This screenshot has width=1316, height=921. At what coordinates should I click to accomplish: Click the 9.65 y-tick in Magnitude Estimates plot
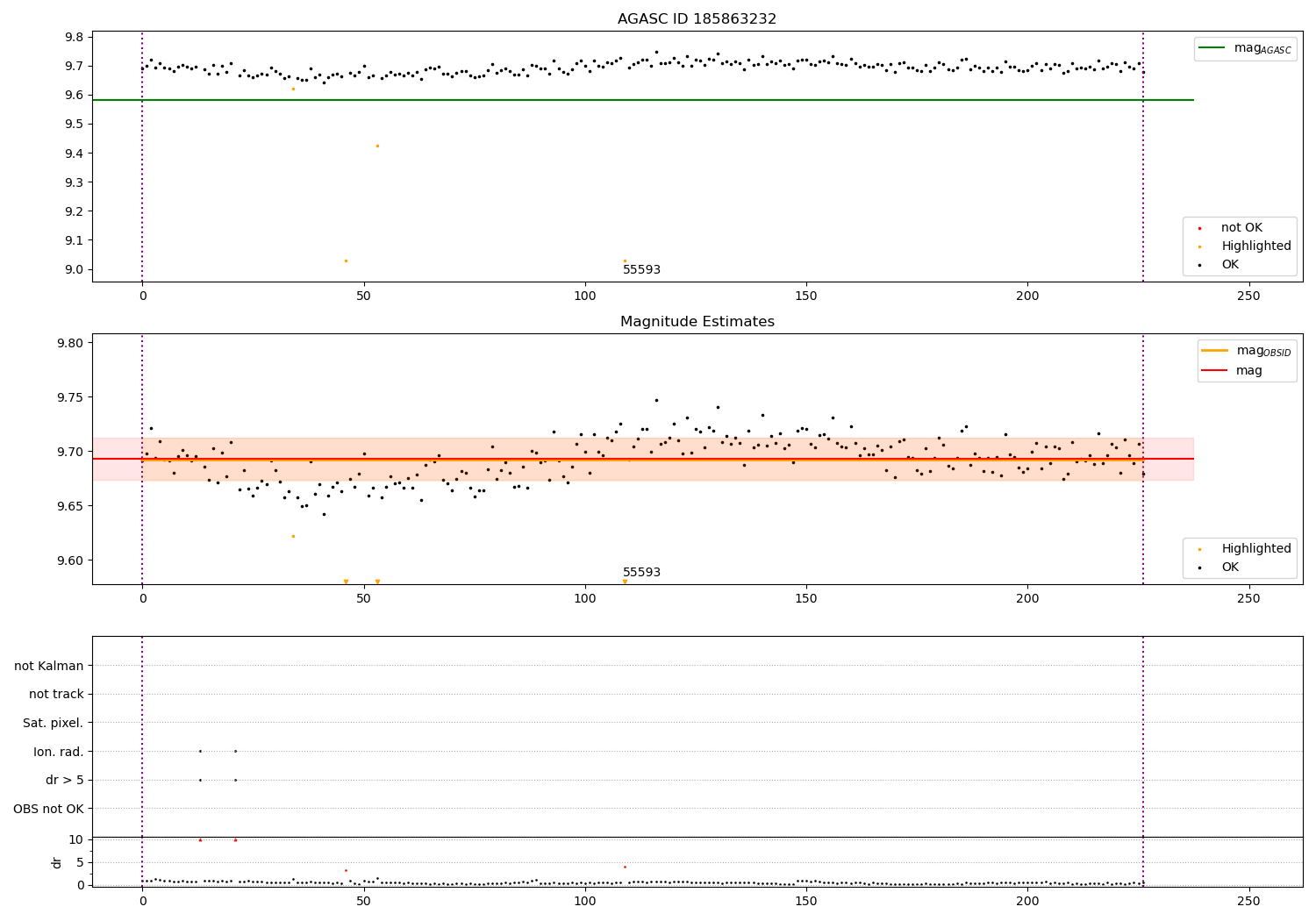(70, 506)
